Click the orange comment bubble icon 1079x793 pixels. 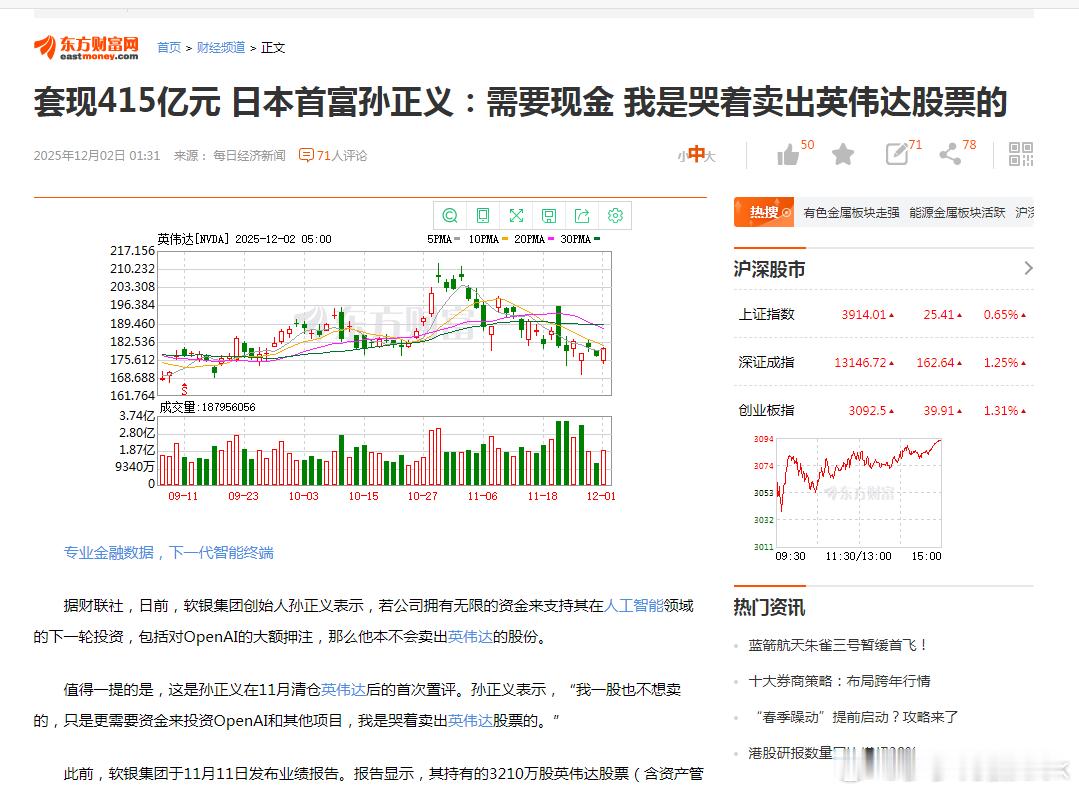(x=306, y=156)
